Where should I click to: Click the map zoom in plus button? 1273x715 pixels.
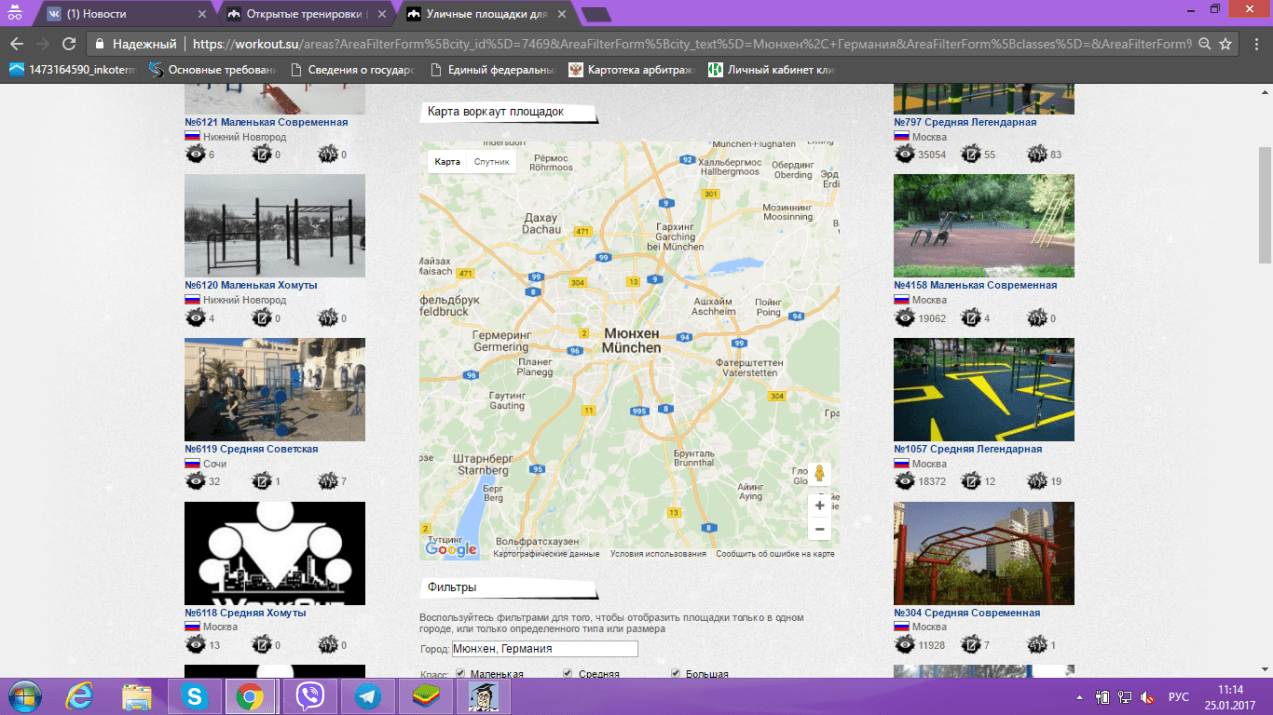(820, 506)
